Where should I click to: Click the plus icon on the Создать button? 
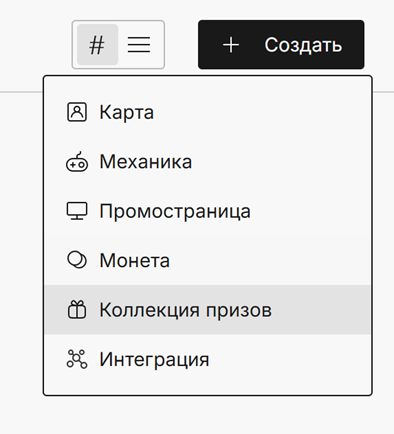[231, 45]
